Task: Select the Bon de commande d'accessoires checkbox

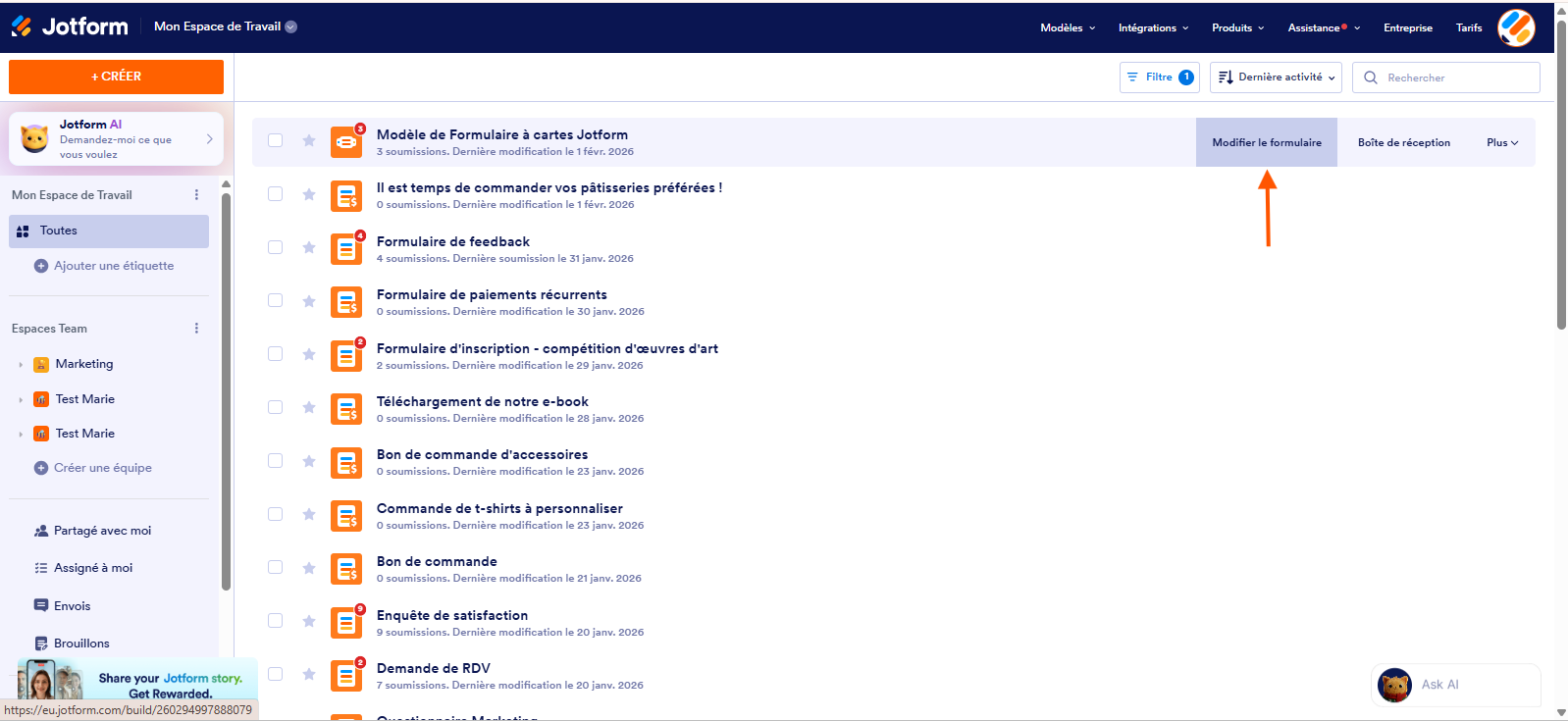Action: coord(276,461)
